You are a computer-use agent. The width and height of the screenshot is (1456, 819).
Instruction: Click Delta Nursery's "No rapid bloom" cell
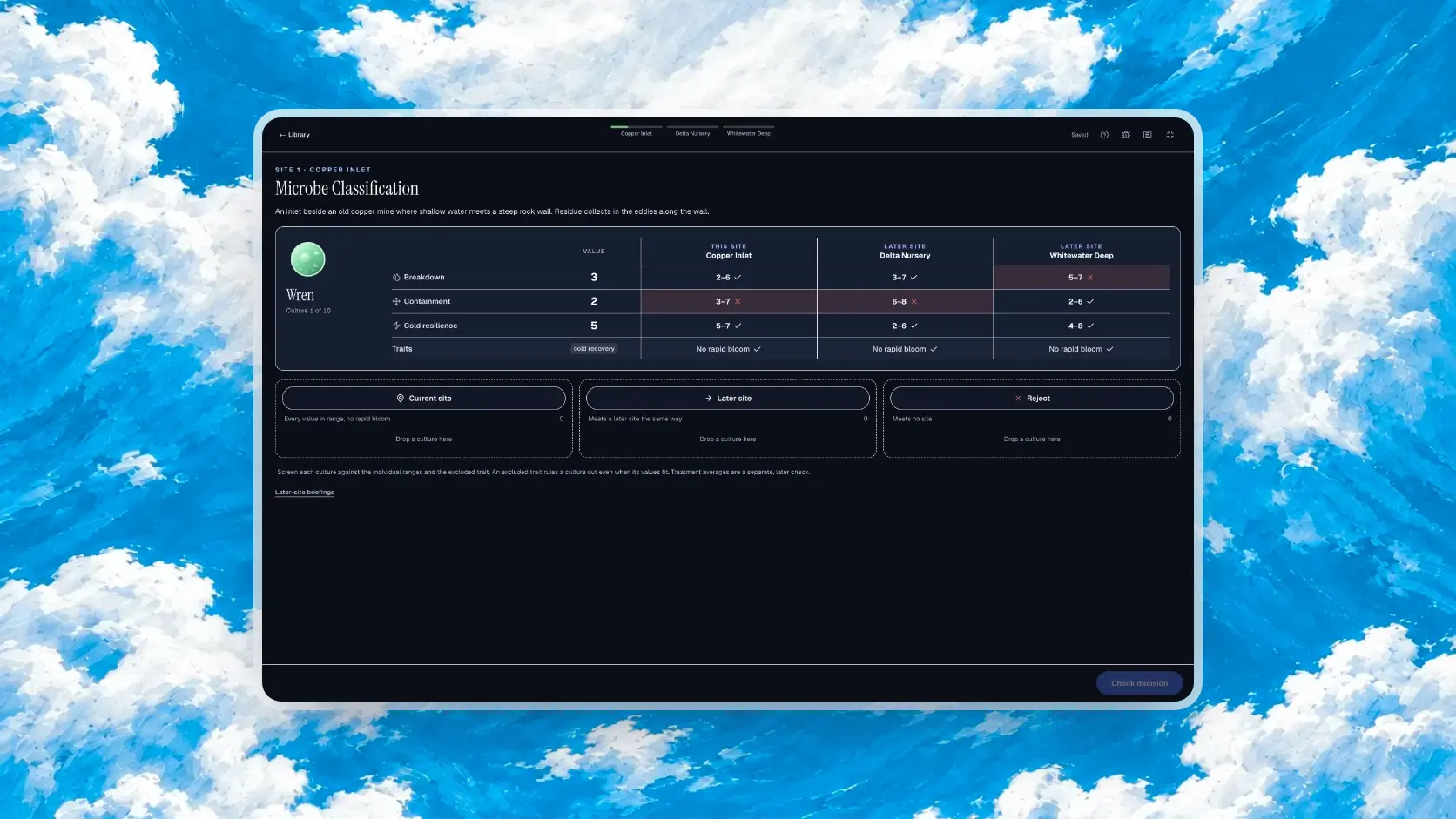point(905,349)
